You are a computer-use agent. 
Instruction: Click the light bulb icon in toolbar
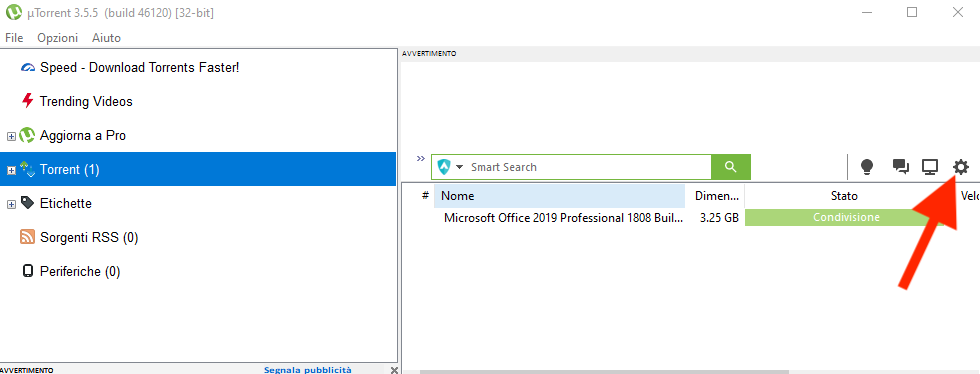point(866,167)
